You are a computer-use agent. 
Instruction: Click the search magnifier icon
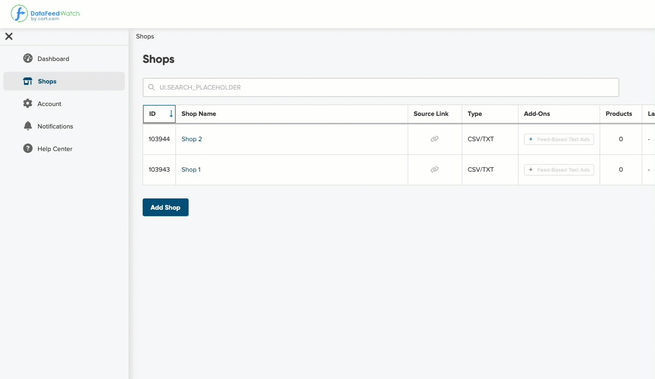point(151,87)
